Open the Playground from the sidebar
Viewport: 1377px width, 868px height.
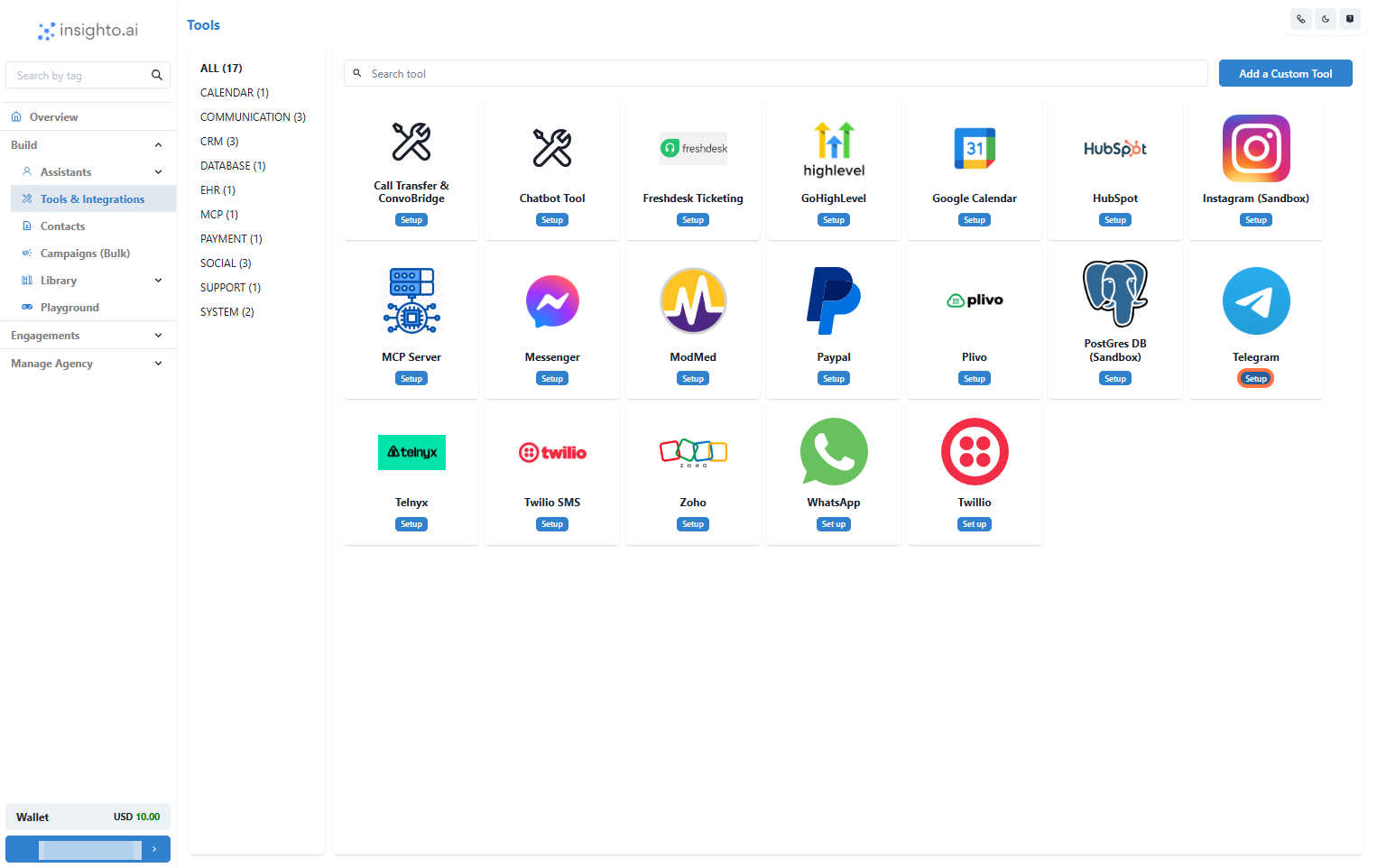tap(68, 307)
